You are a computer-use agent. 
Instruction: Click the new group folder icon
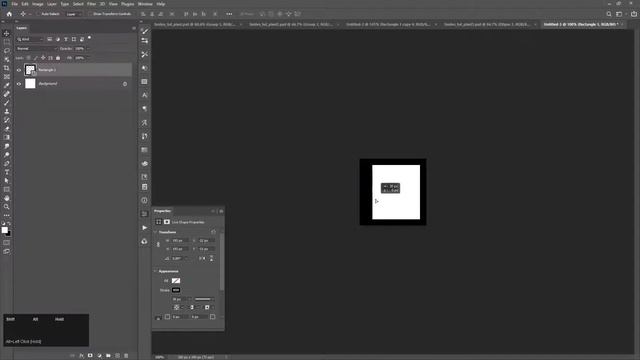[x=108, y=356]
